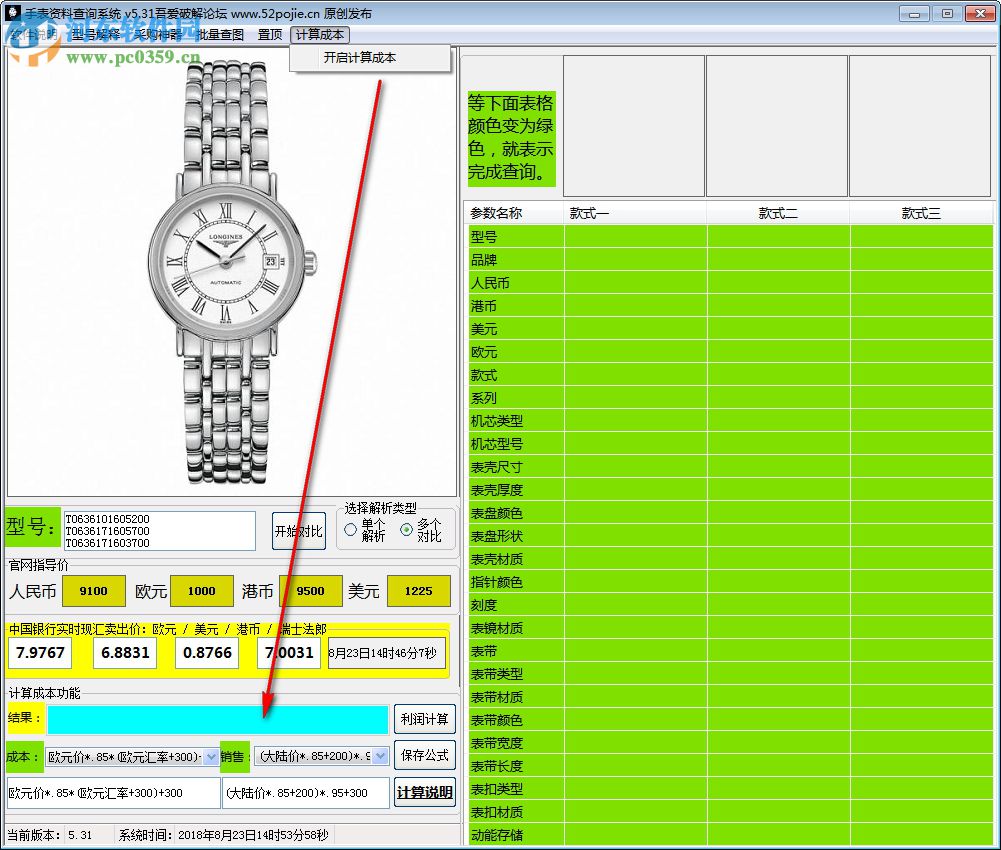Click the 美元 price field showing 1225

tap(418, 591)
